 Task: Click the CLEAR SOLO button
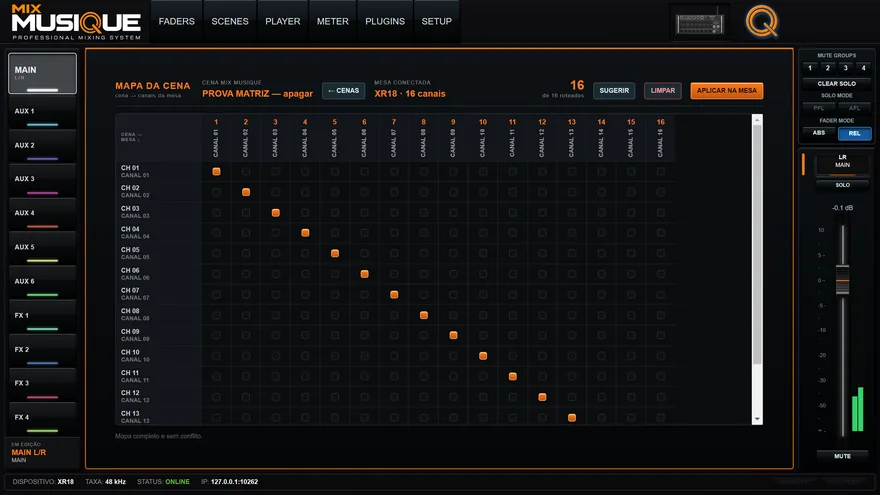[837, 84]
